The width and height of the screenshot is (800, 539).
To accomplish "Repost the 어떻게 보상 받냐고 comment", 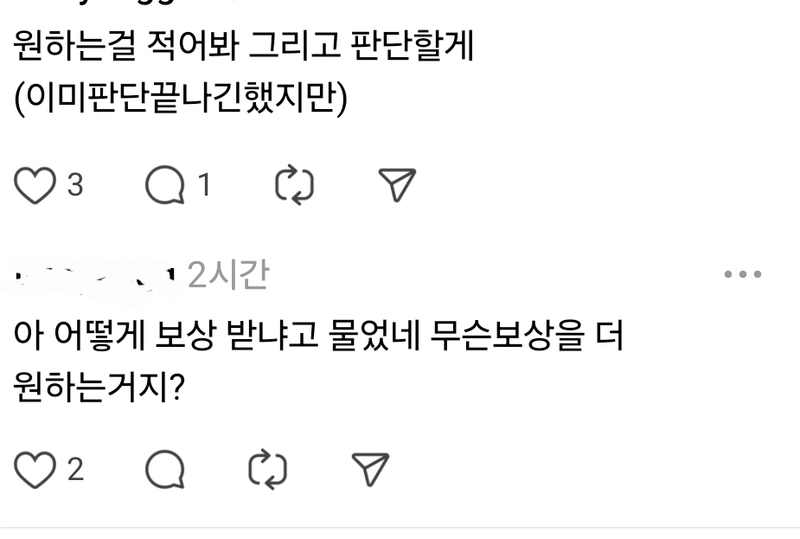I will click(x=268, y=469).
